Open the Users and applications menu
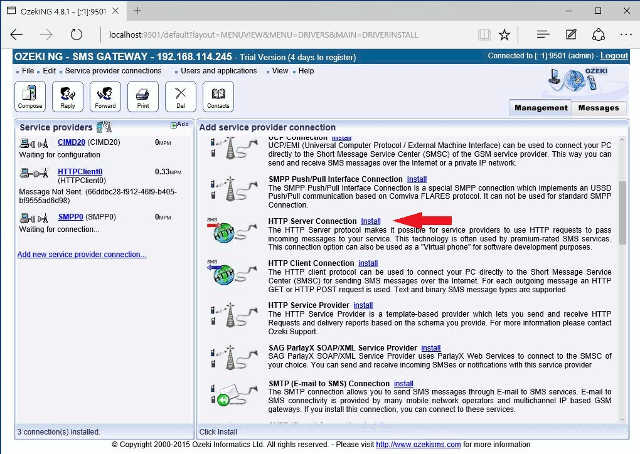This screenshot has width=640, height=454. 219,71
